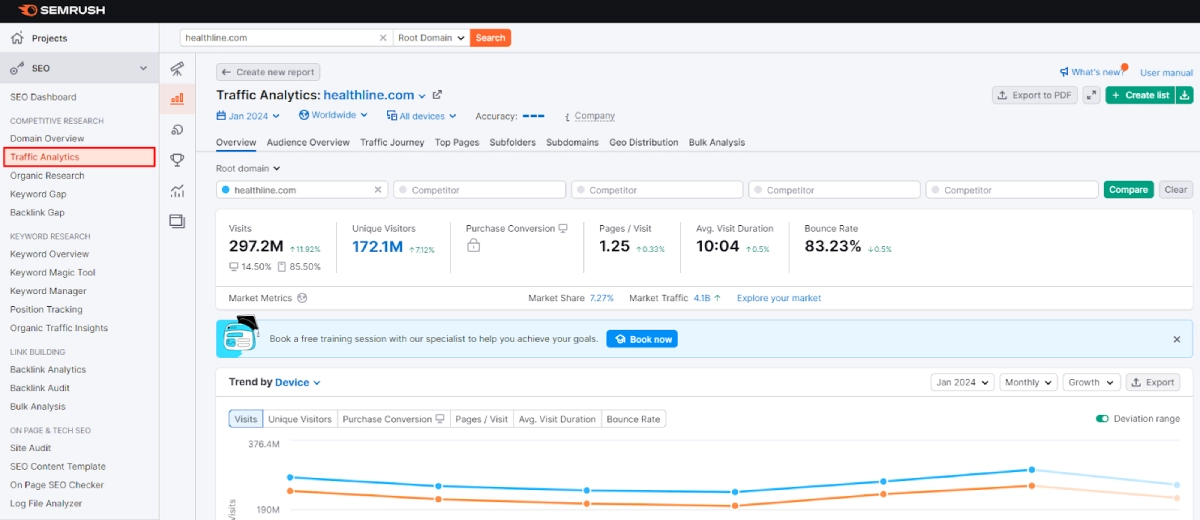Open Log File Analyzer
1200x520 pixels.
coord(46,503)
